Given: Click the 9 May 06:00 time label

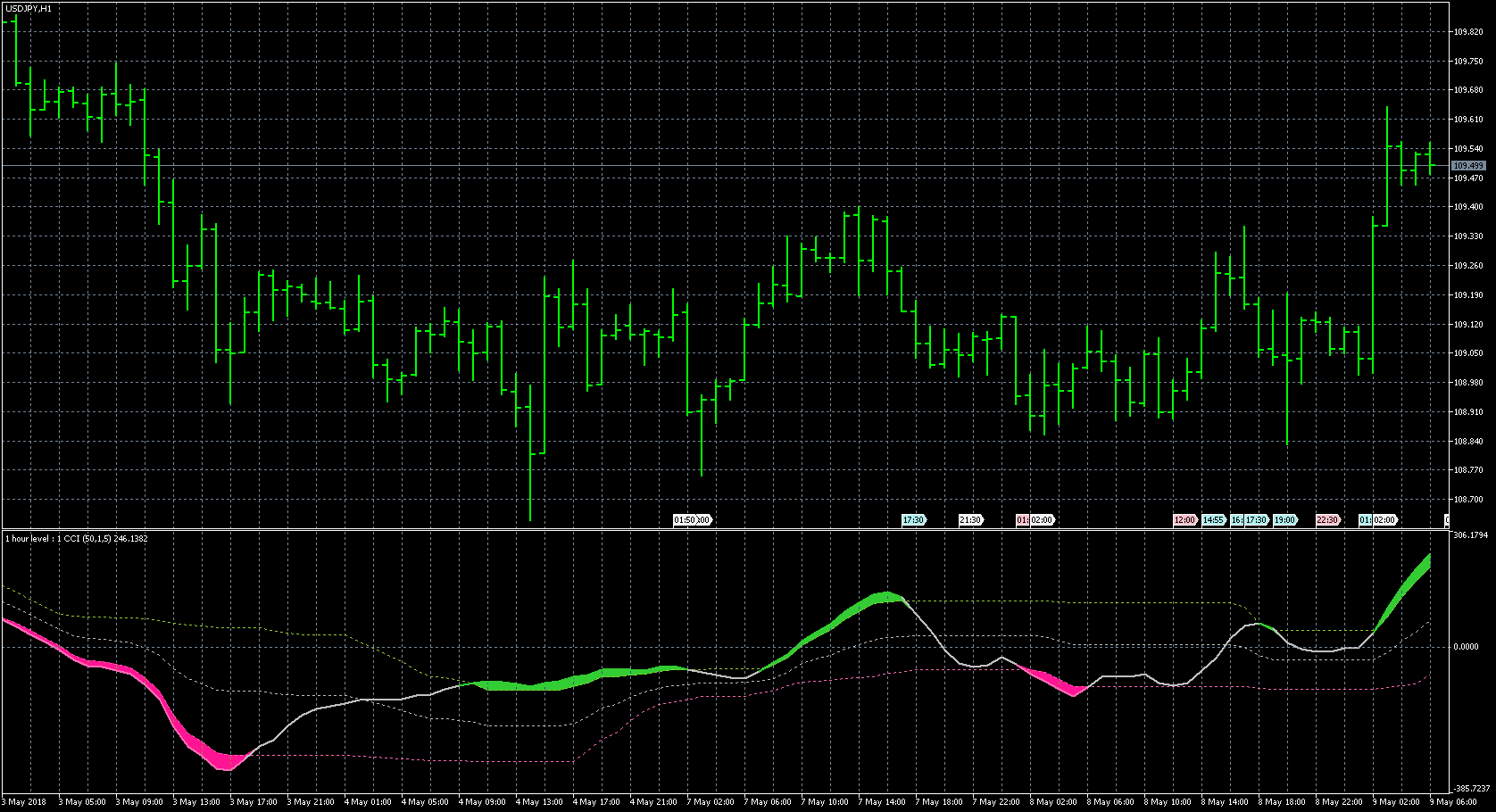Looking at the screenshot, I should click(x=1453, y=802).
